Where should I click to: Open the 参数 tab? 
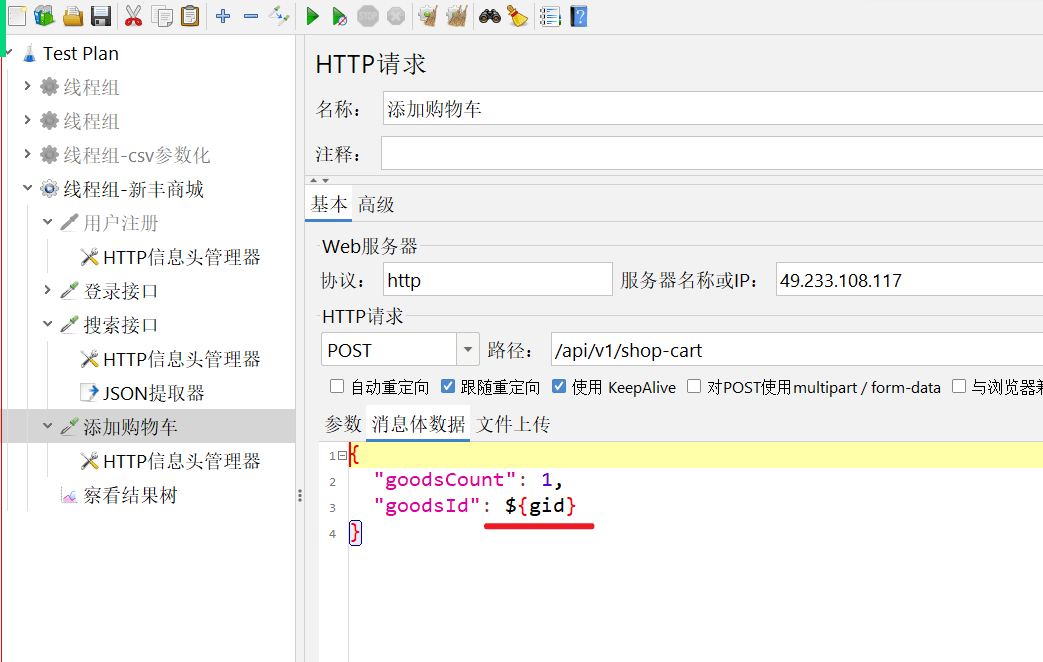tap(343, 424)
